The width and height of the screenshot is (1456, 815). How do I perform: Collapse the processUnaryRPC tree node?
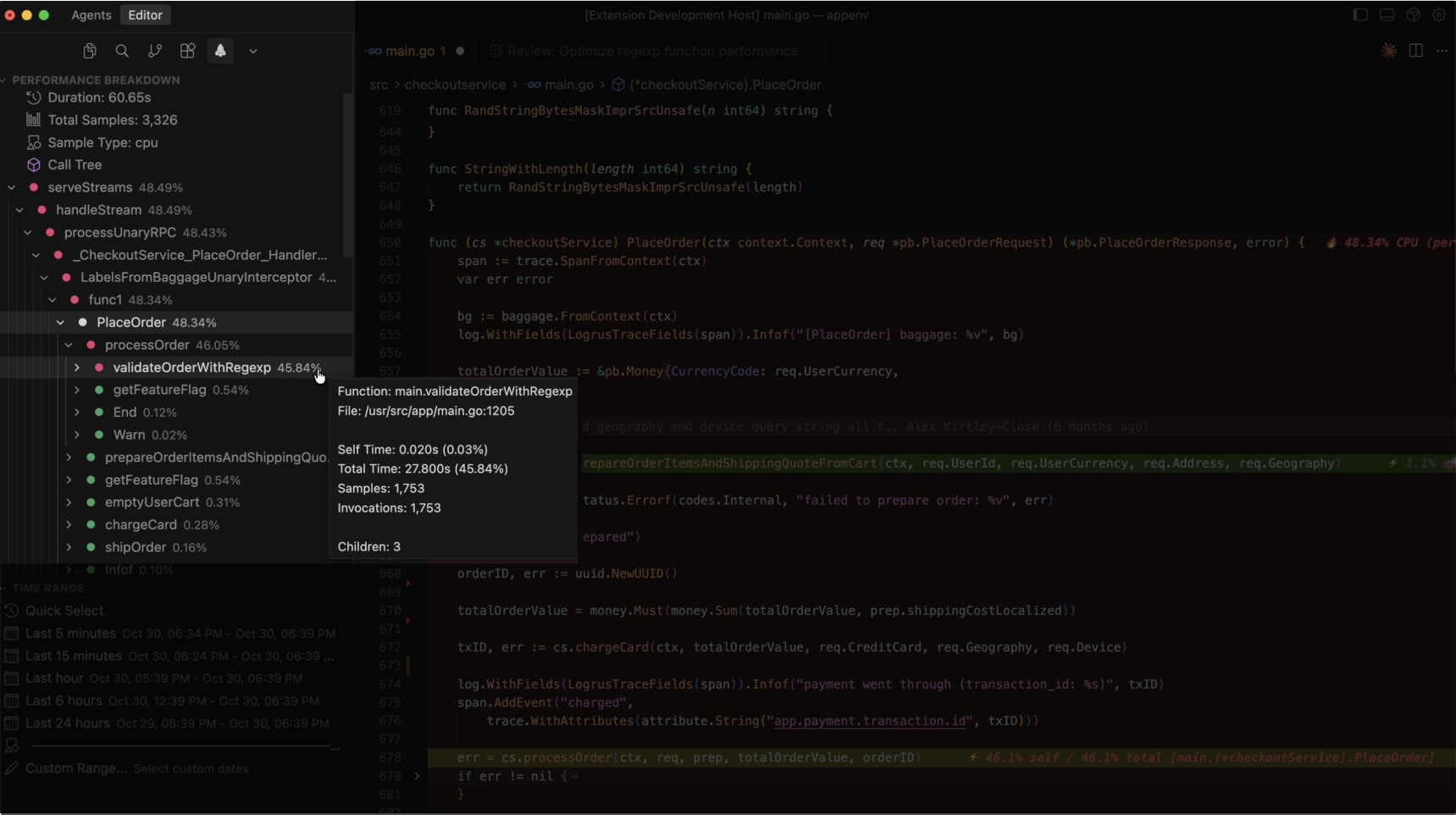point(28,232)
